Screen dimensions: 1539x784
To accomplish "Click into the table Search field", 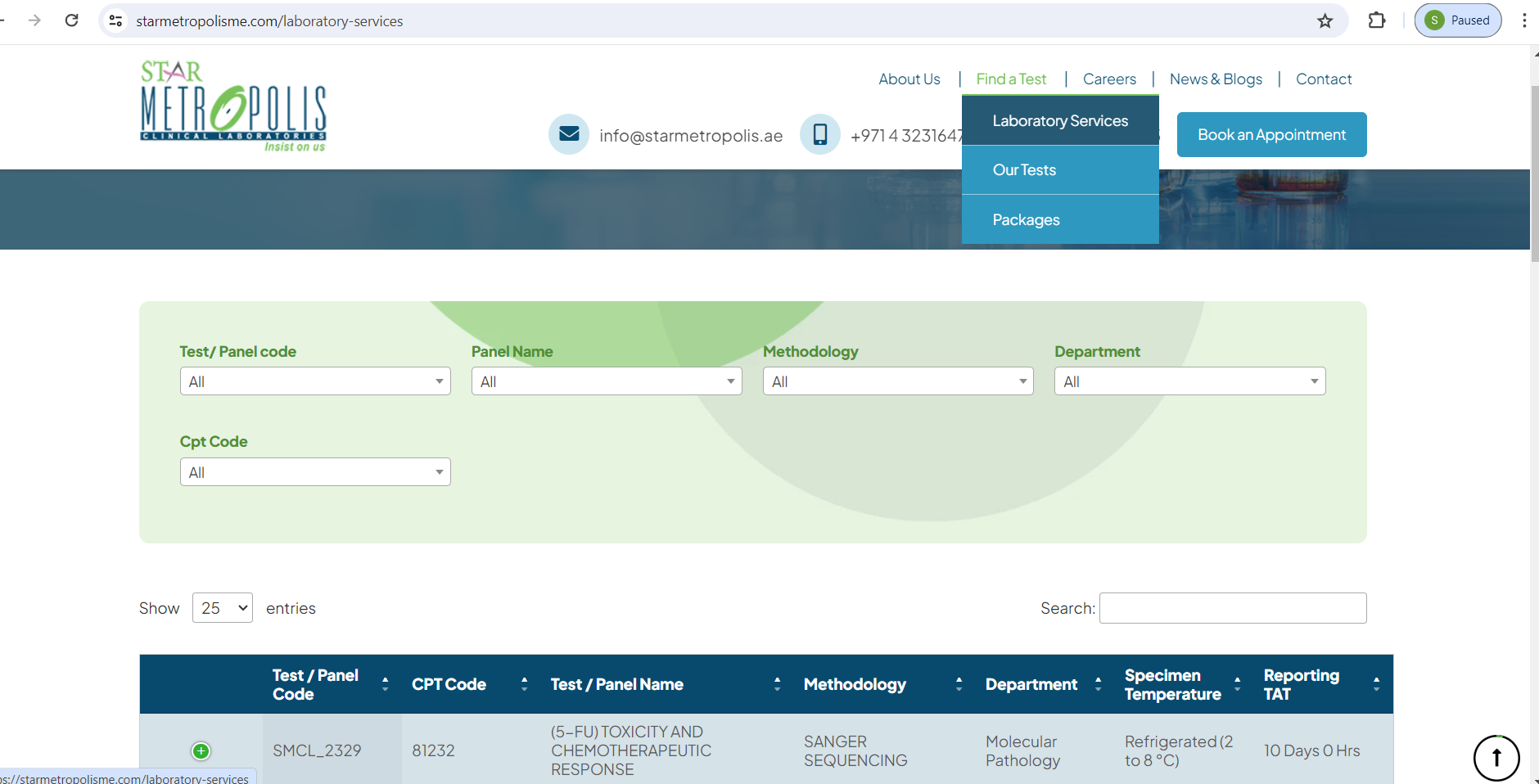I will click(1232, 608).
